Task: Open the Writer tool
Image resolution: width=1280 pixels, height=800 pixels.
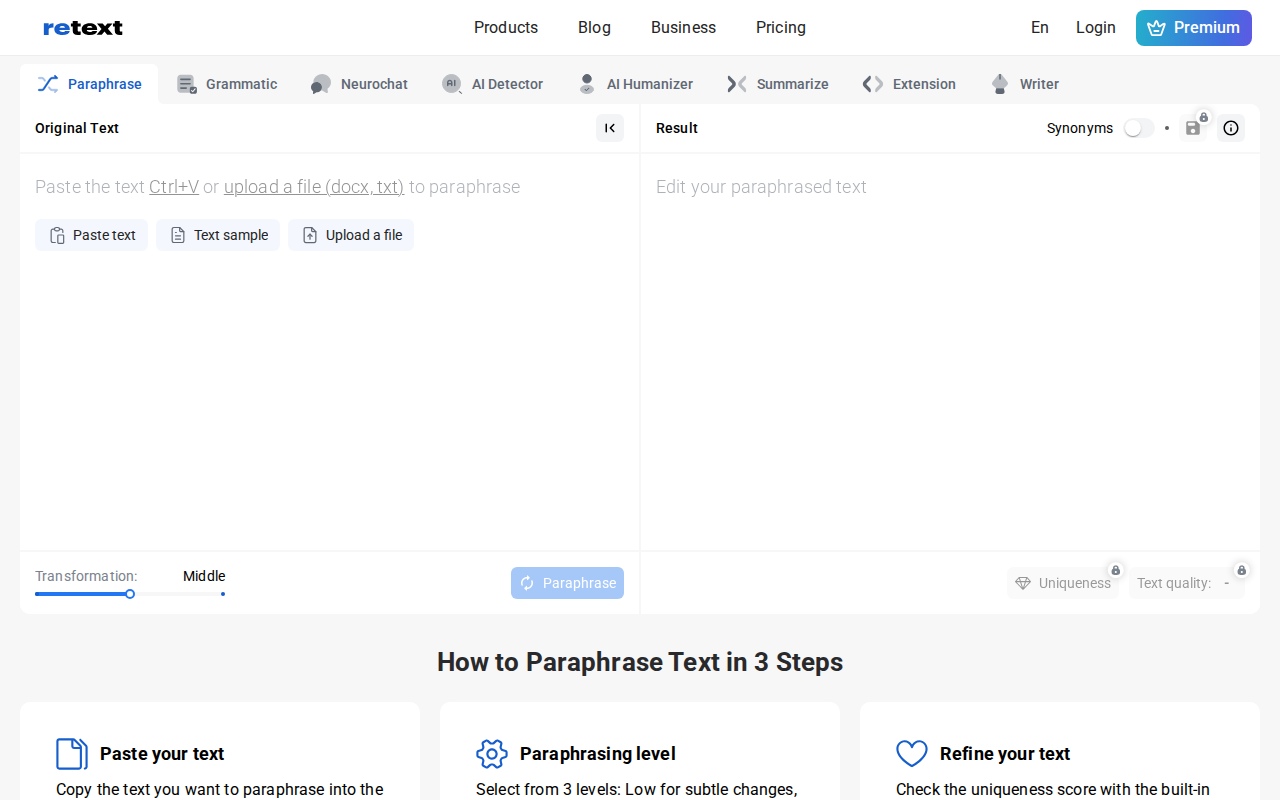Action: coord(1025,84)
